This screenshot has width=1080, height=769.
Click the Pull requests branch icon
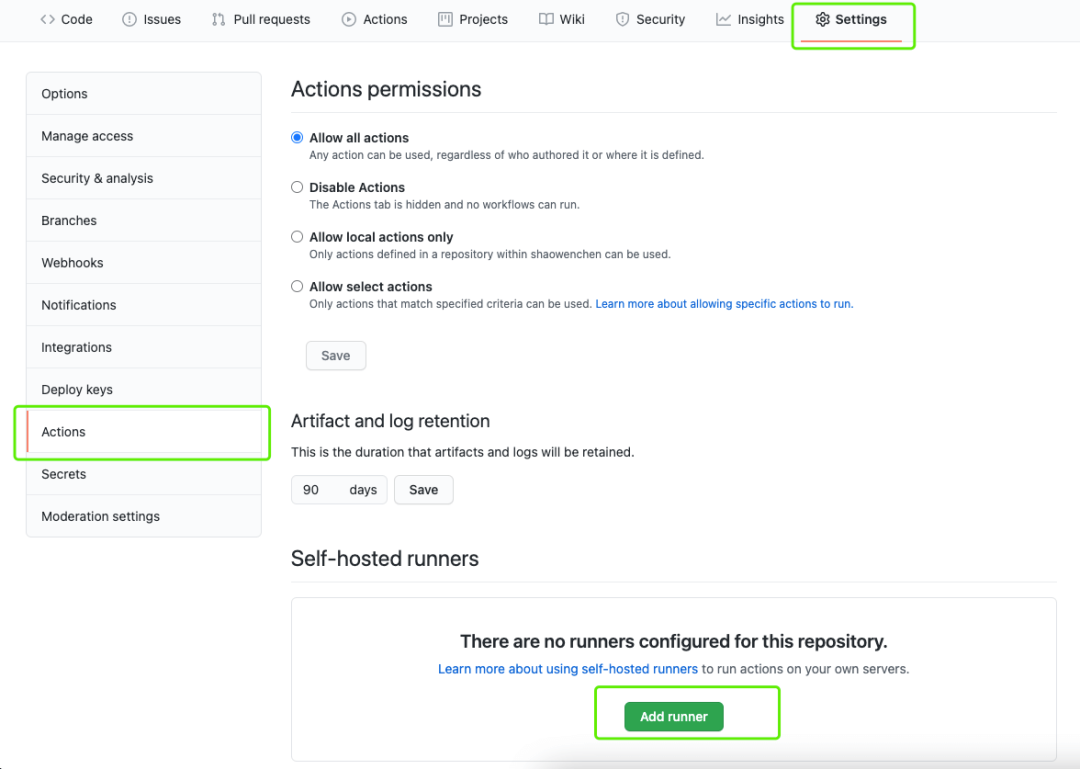coord(219,19)
